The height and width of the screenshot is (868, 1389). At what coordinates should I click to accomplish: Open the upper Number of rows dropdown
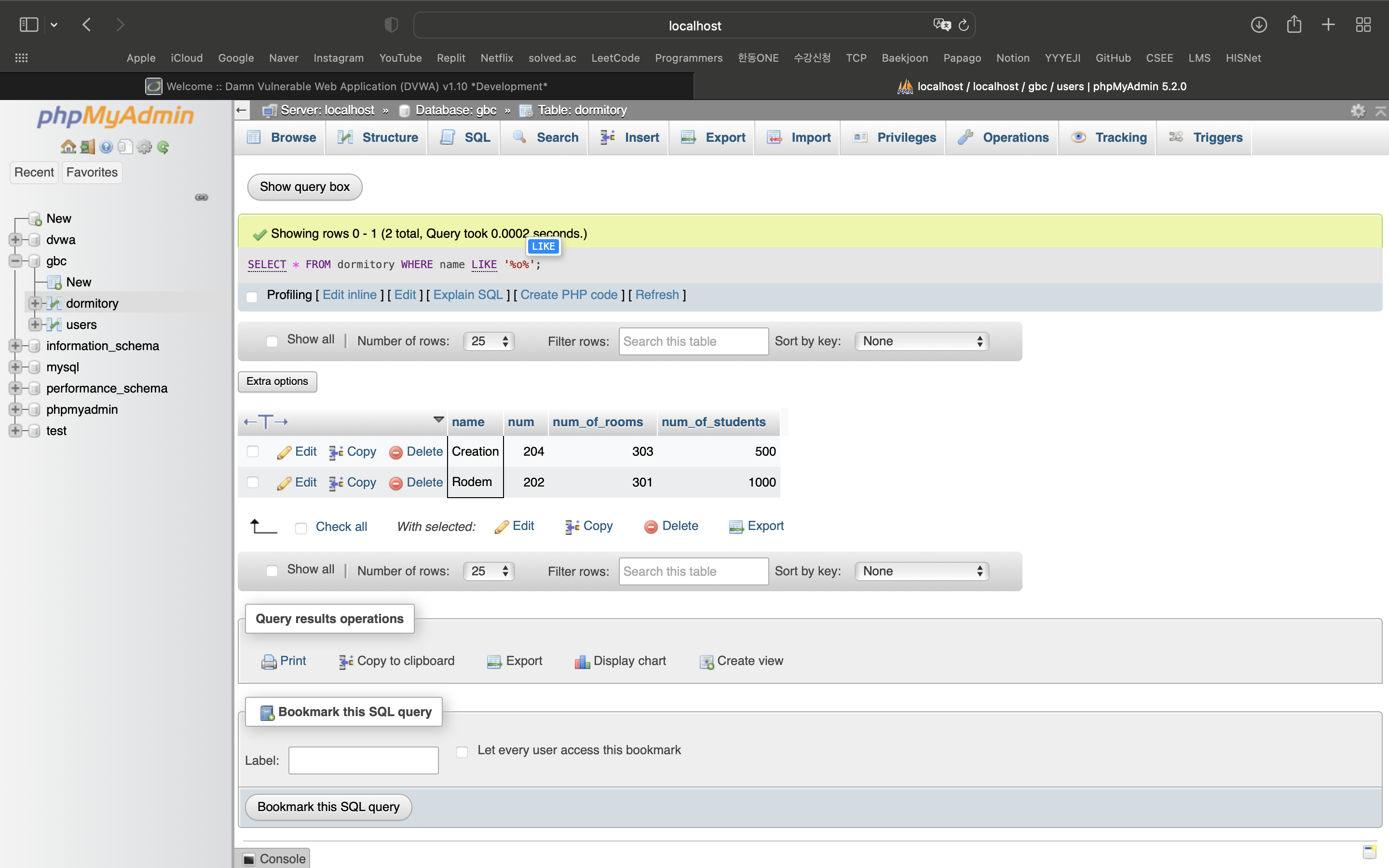(x=489, y=341)
